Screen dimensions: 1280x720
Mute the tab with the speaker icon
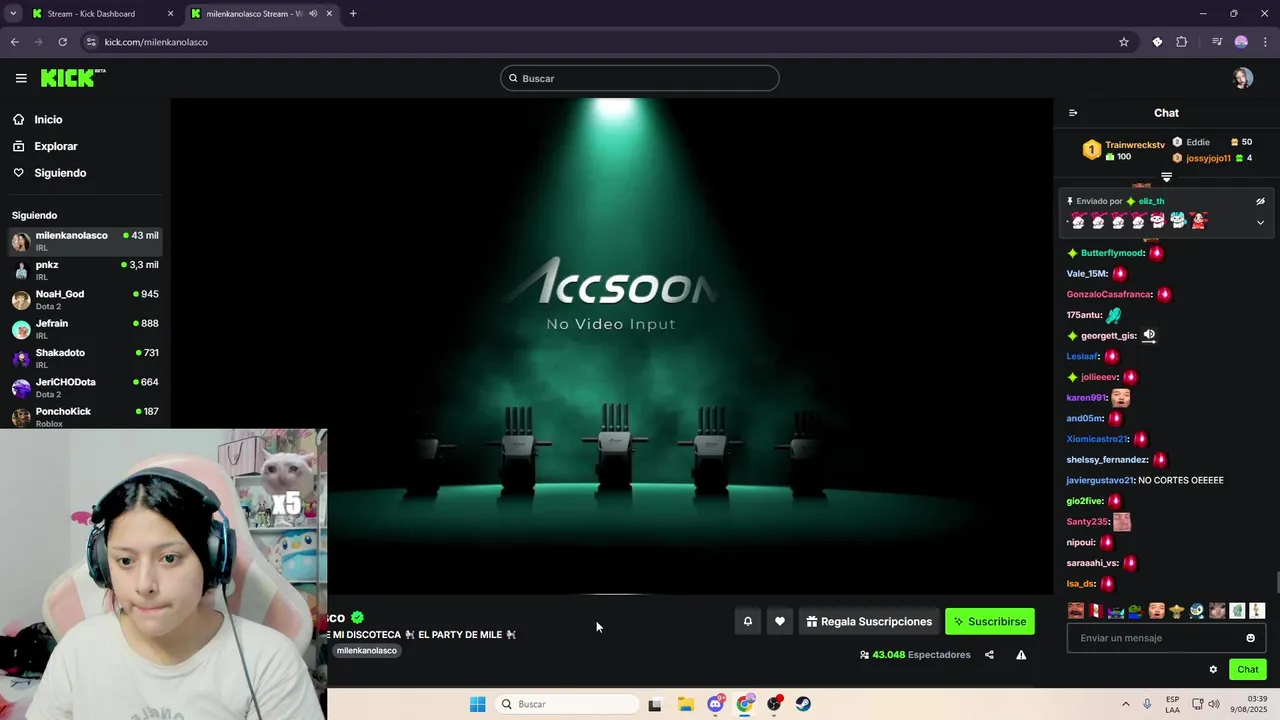pos(313,14)
